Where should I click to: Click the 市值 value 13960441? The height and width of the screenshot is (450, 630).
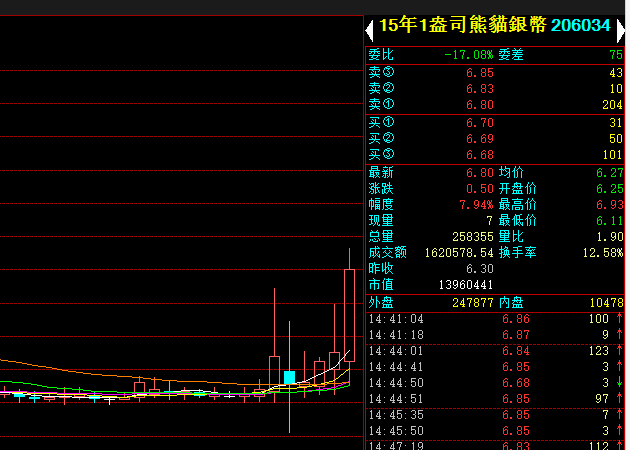tap(466, 285)
